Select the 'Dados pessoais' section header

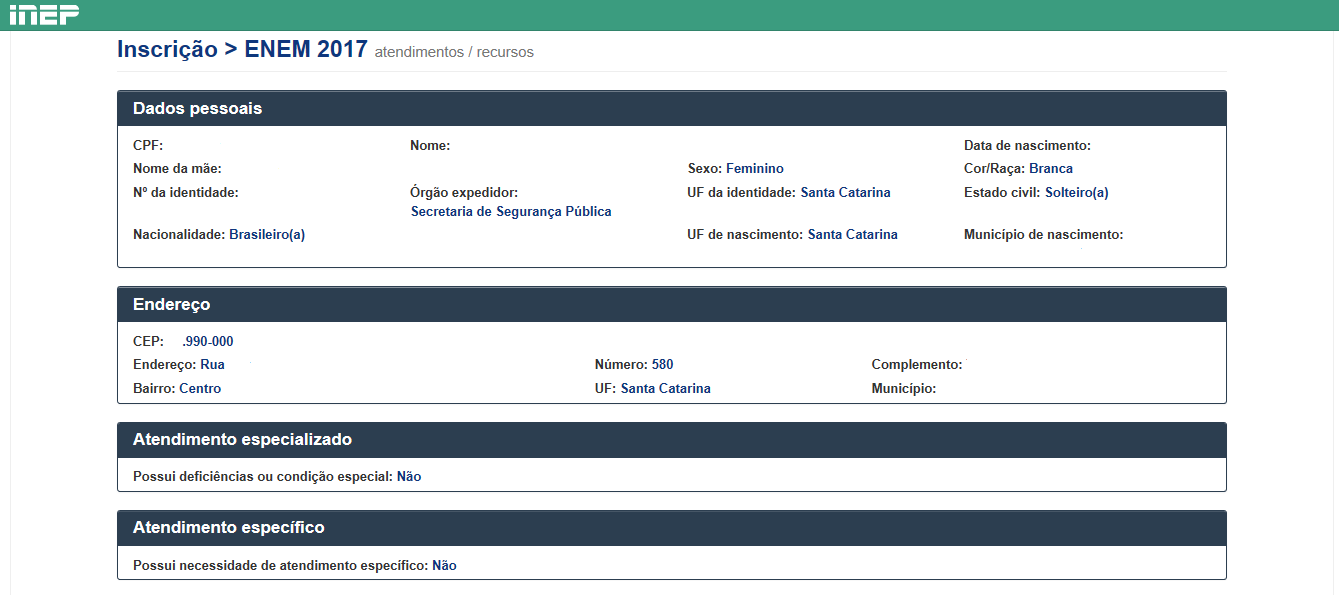[x=672, y=108]
